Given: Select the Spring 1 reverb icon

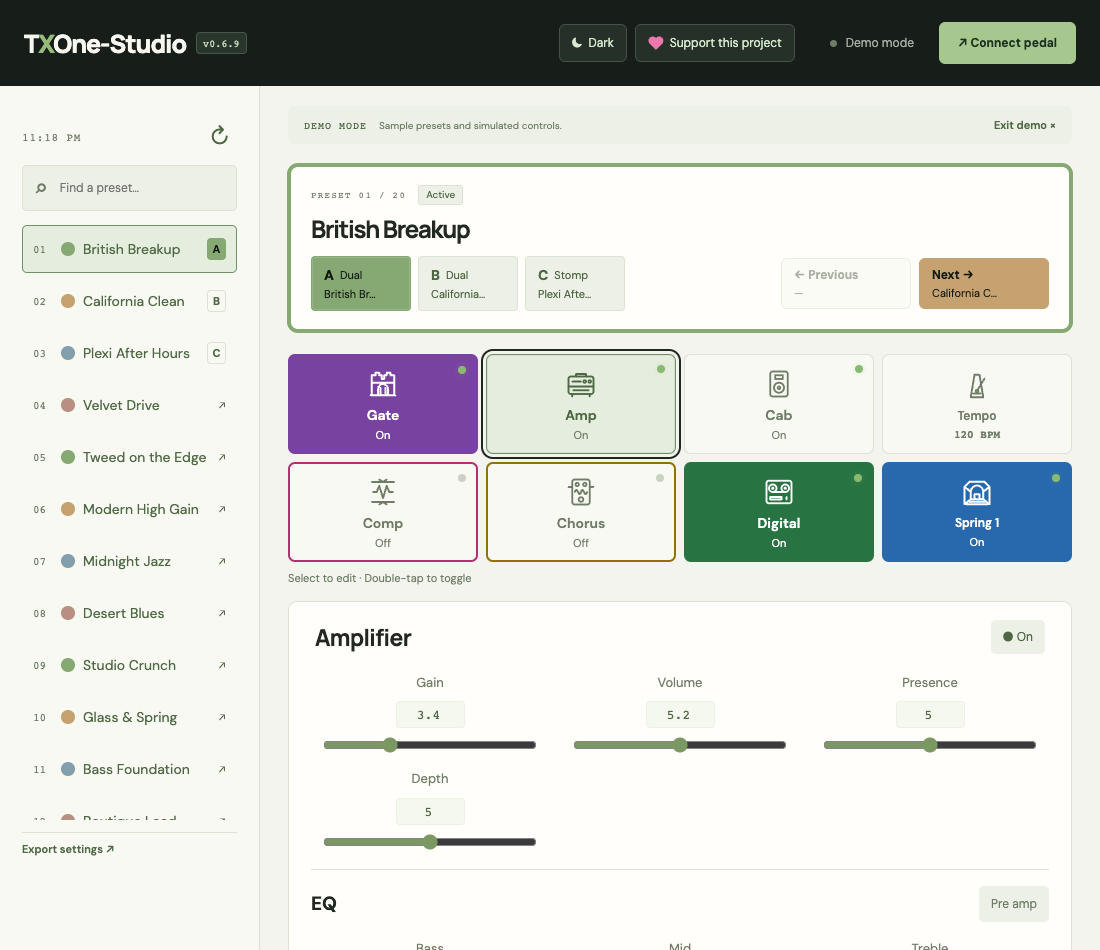Looking at the screenshot, I should tap(977, 492).
